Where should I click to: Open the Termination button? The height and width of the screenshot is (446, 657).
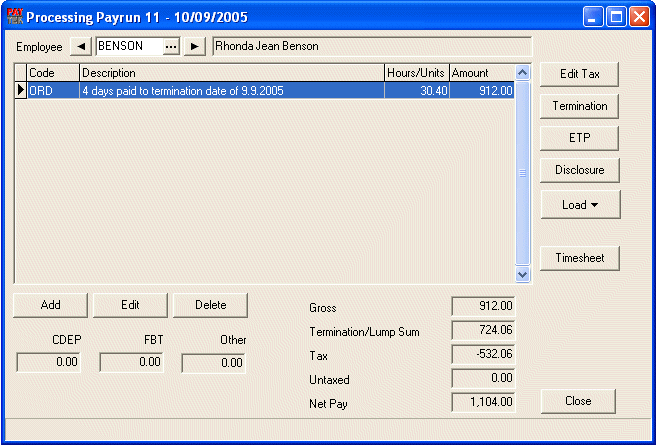(579, 106)
